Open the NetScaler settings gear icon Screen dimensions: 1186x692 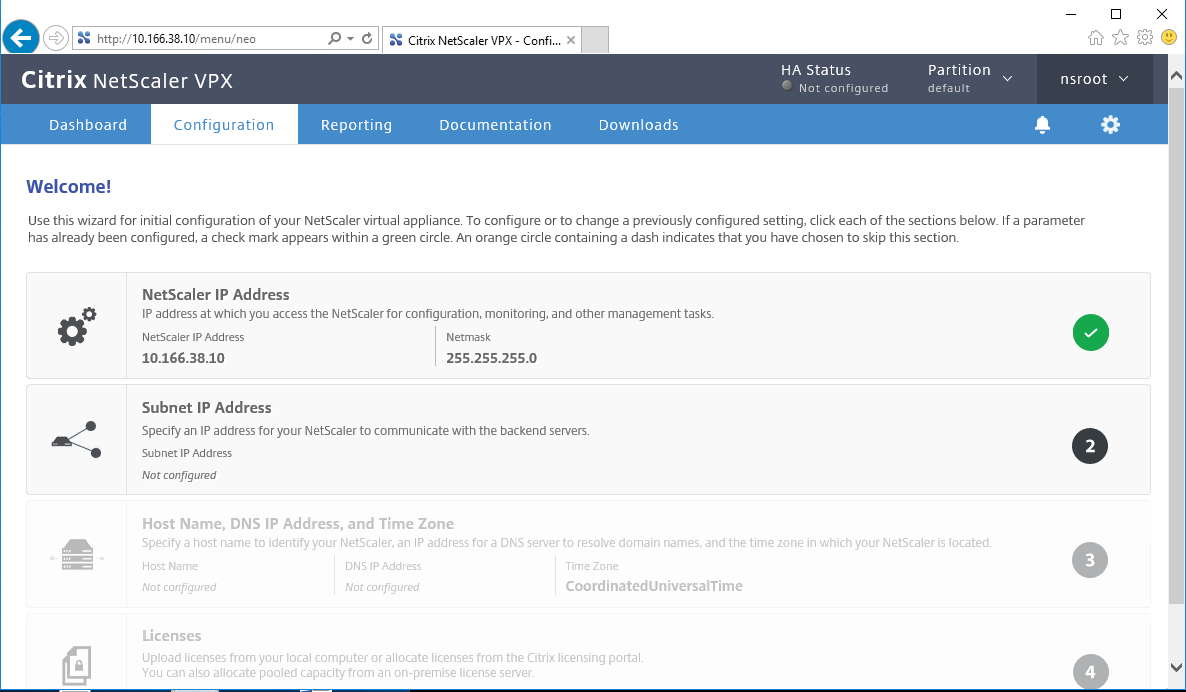click(1110, 124)
